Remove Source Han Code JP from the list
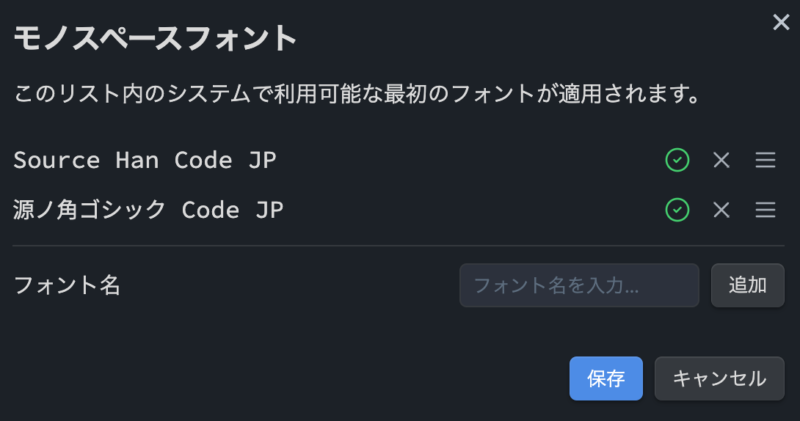This screenshot has width=800, height=421. (x=721, y=160)
